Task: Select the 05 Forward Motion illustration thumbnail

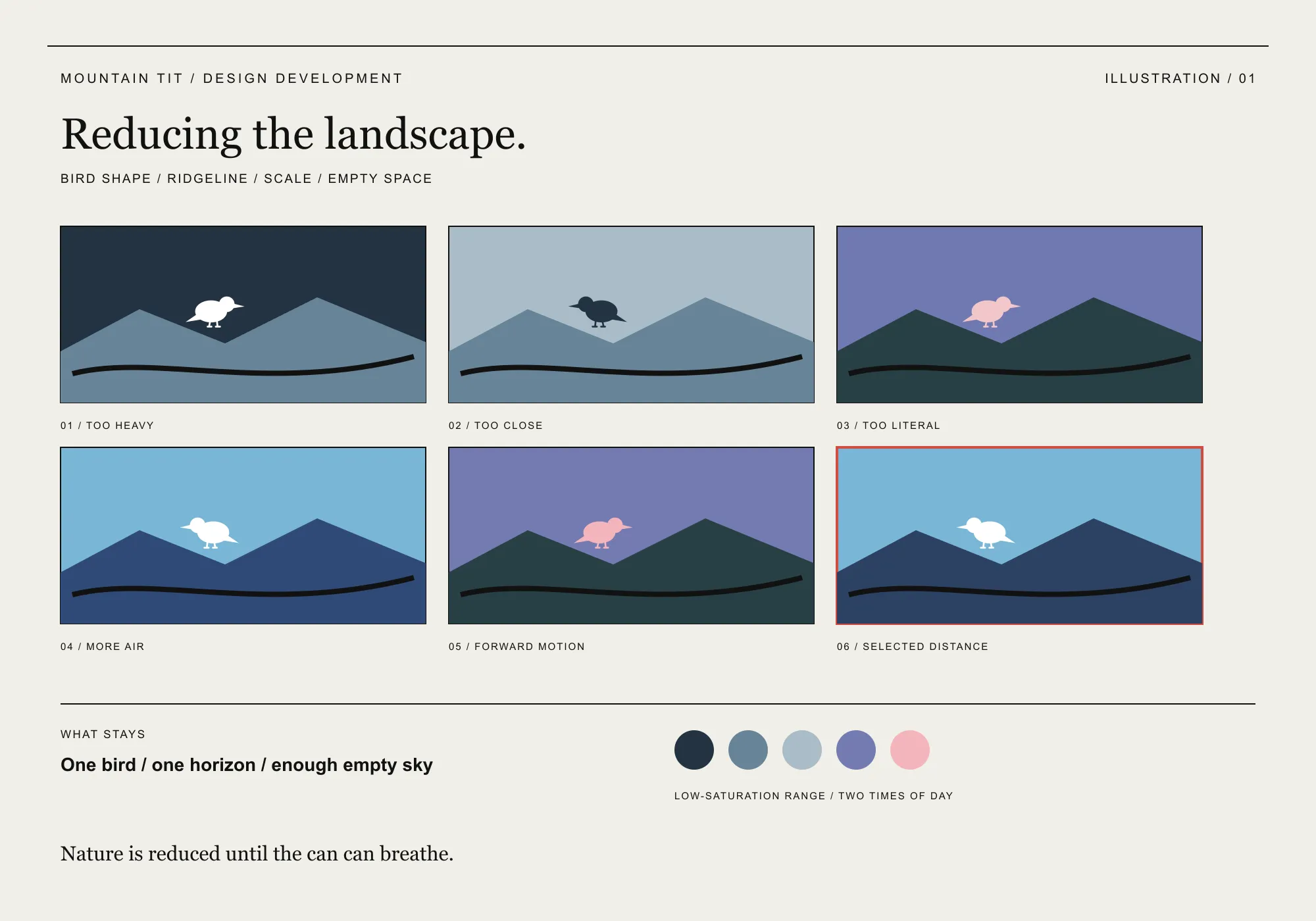Action: 631,535
